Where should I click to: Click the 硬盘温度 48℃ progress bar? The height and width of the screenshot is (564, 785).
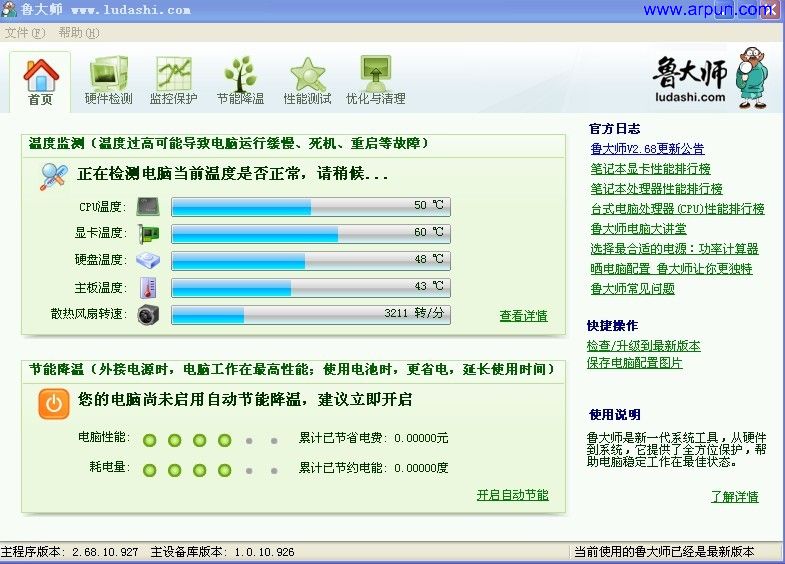pos(311,260)
